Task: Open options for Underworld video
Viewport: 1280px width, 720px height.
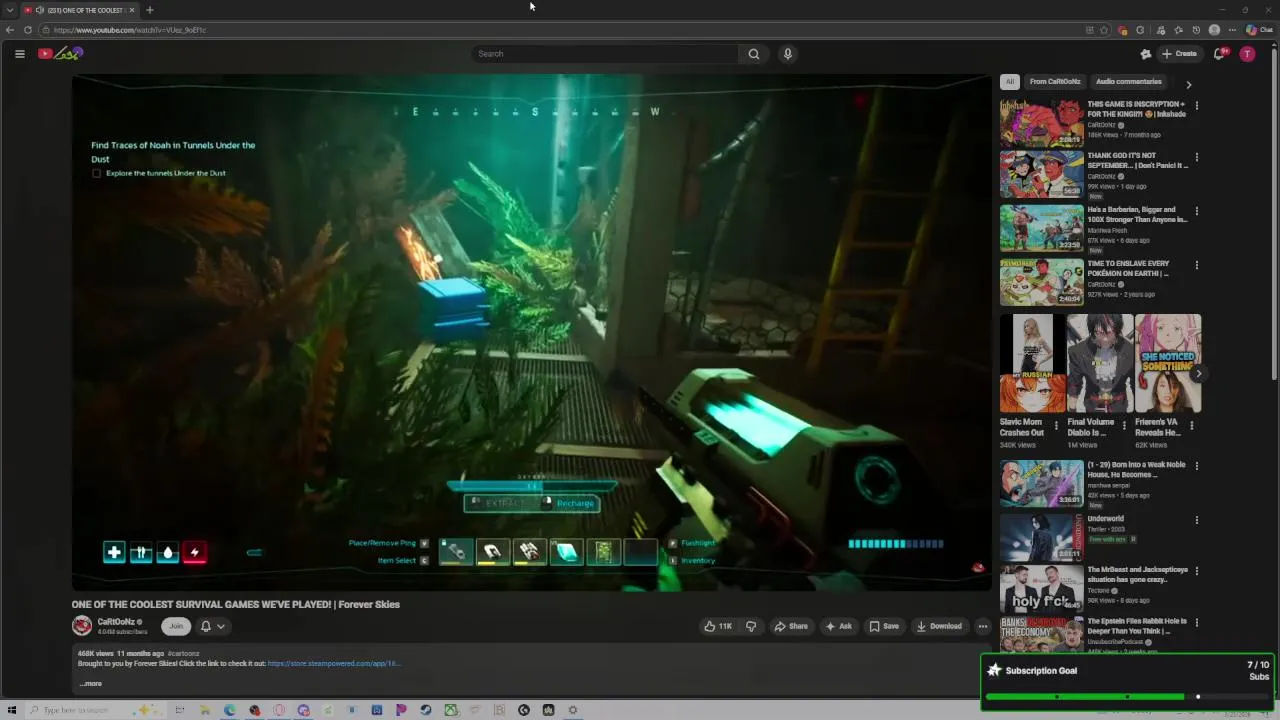Action: [x=1197, y=520]
